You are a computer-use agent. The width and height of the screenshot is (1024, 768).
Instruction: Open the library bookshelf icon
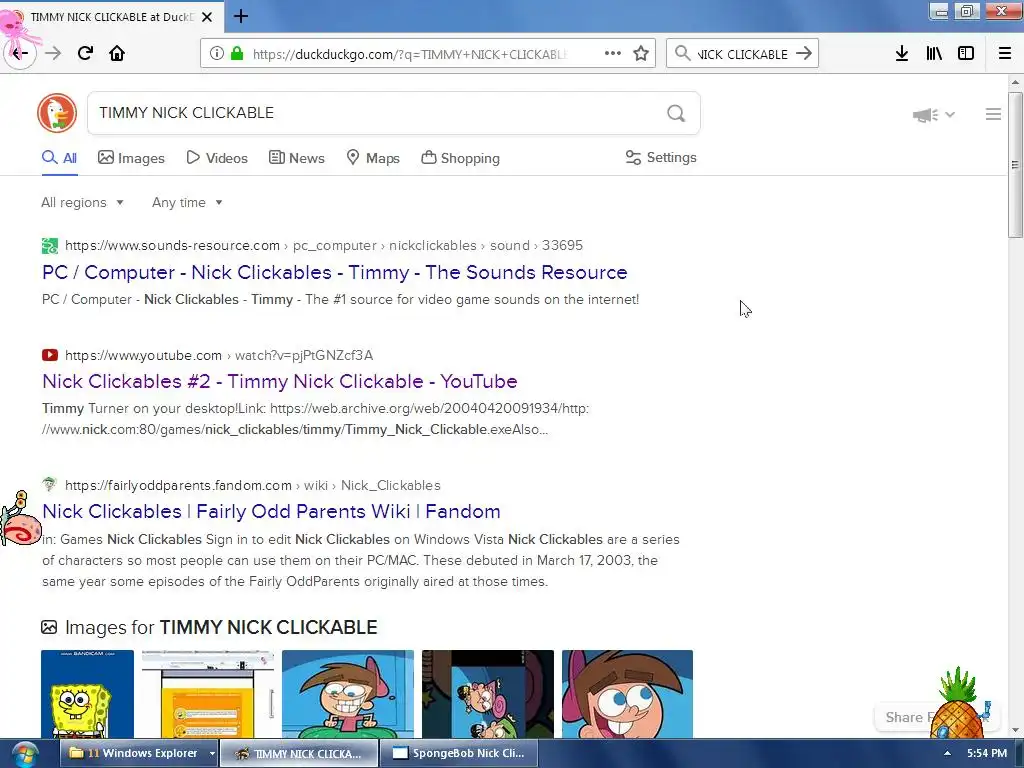[x=934, y=54]
